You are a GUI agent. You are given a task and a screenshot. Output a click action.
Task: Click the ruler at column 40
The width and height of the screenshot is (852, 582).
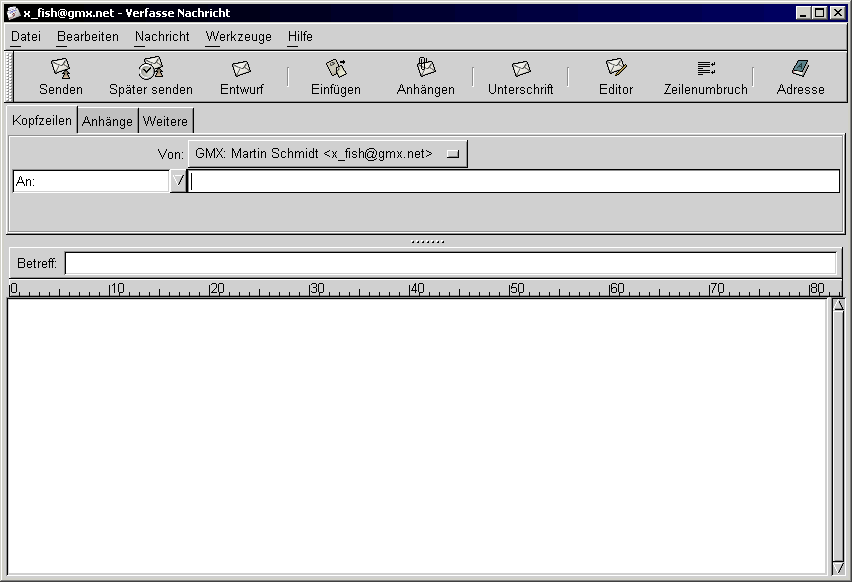(x=416, y=289)
